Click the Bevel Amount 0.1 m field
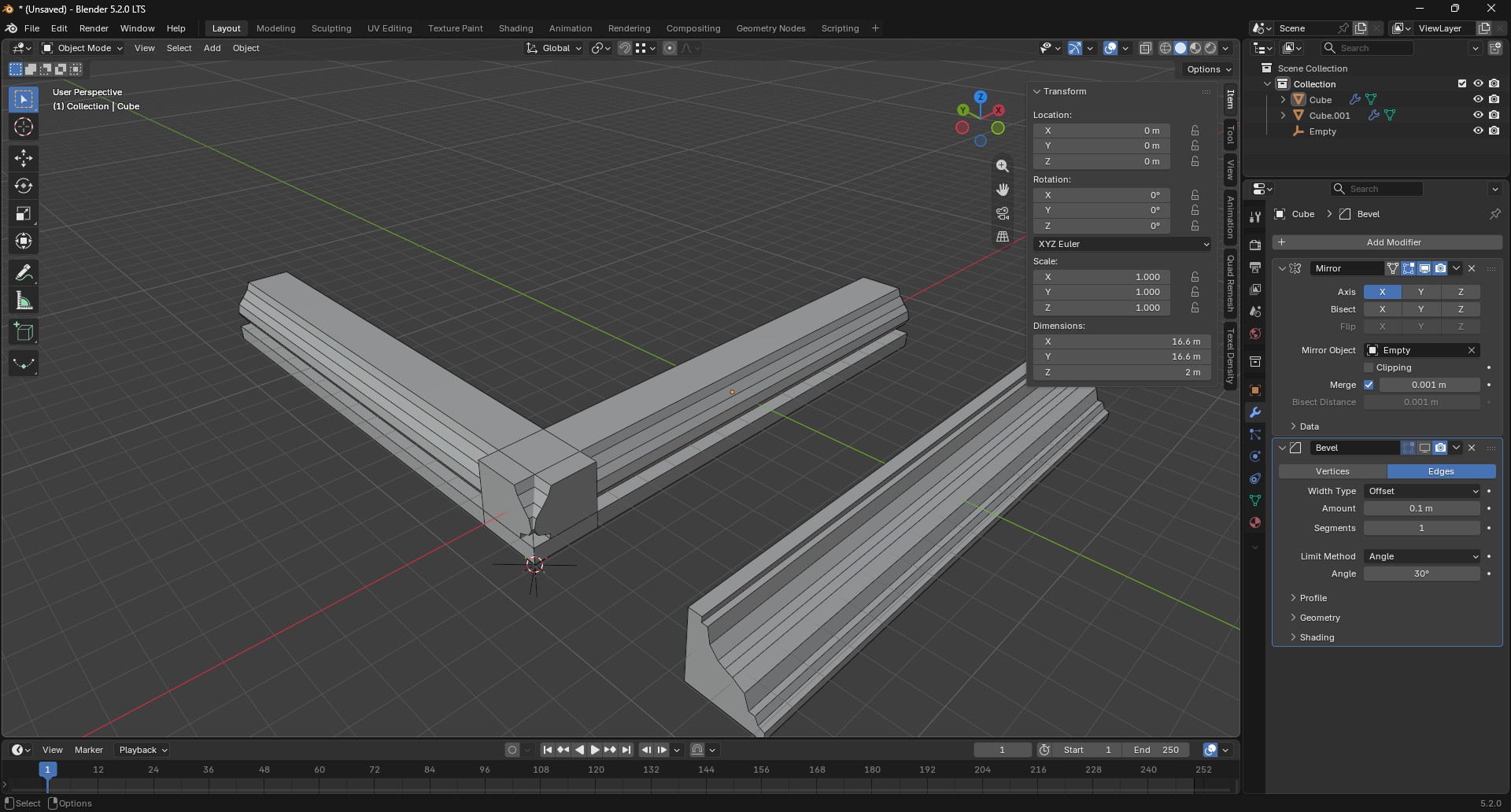This screenshot has height=812, width=1511. tap(1422, 508)
